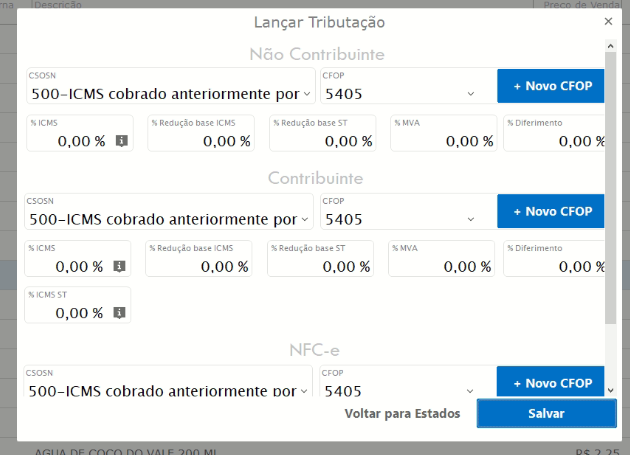630x455 pixels.
Task: Click the dialog vertical scrollbar
Action: (611, 200)
